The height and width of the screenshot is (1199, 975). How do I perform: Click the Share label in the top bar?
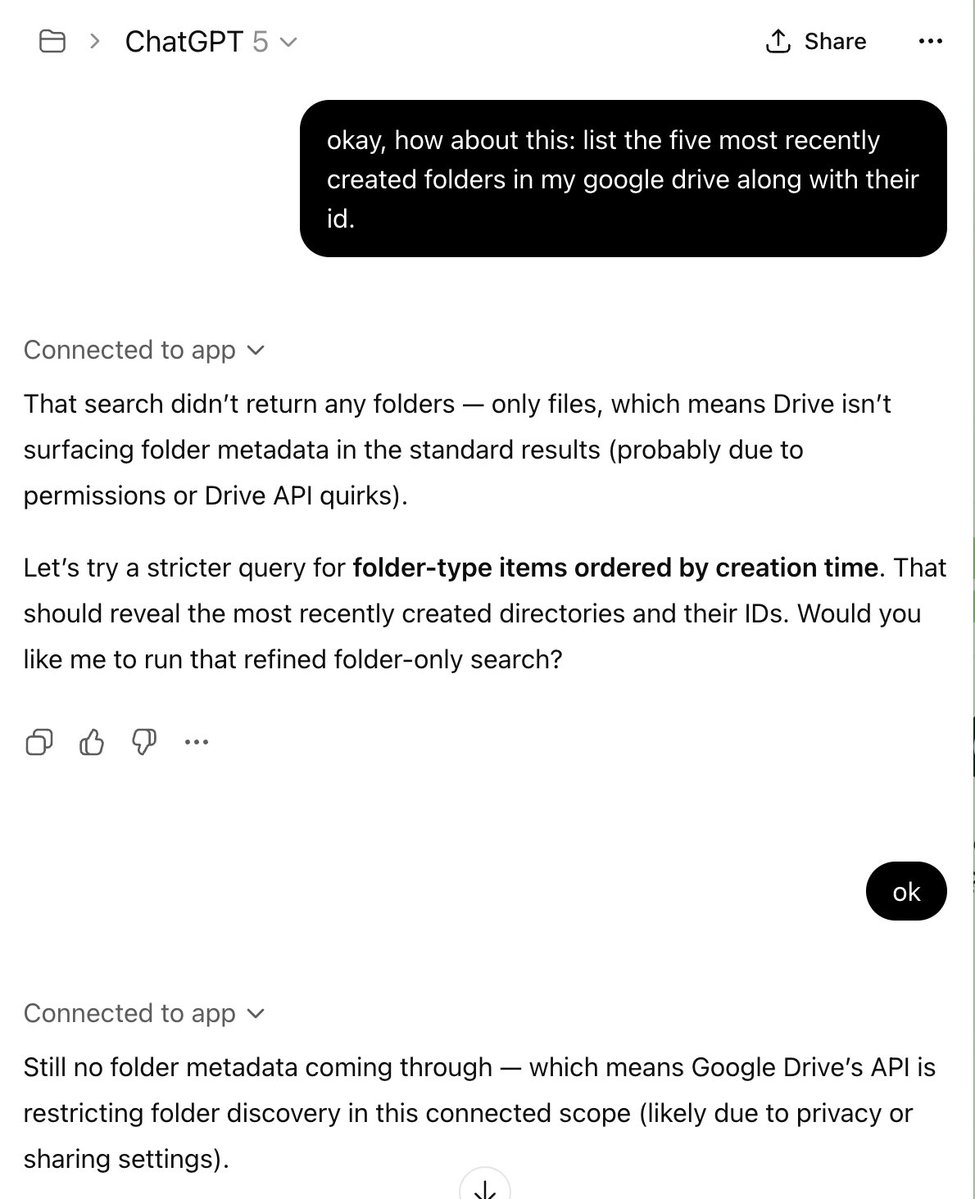click(834, 41)
